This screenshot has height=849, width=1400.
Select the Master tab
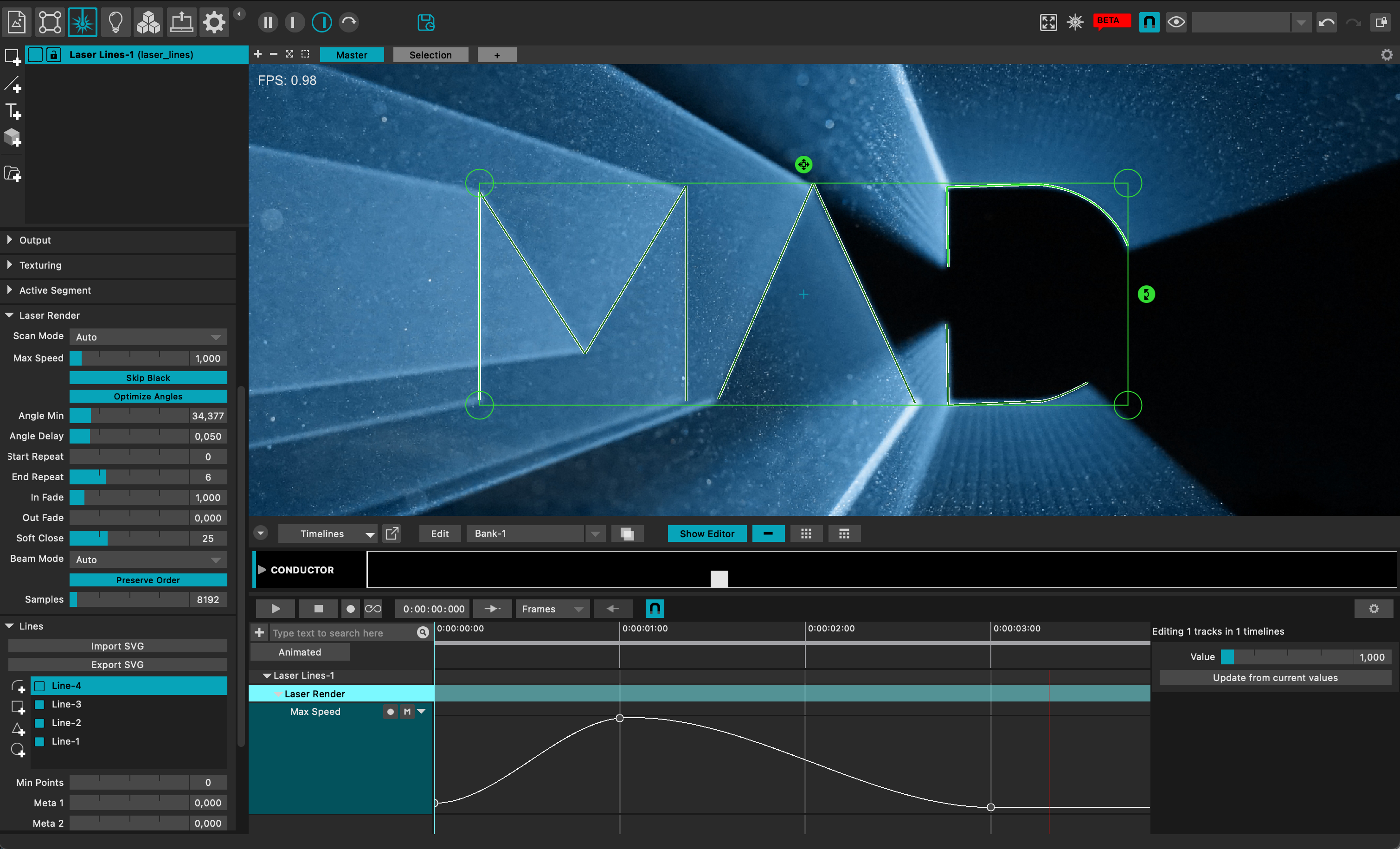click(x=351, y=55)
